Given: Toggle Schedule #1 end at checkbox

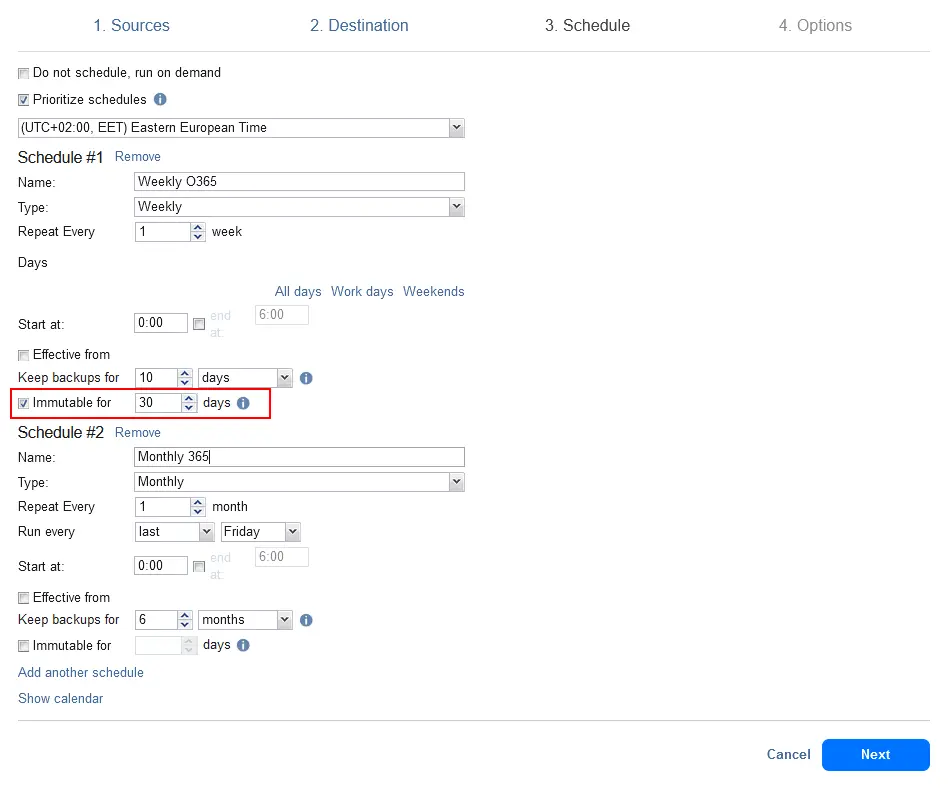Looking at the screenshot, I should pyautogui.click(x=199, y=324).
